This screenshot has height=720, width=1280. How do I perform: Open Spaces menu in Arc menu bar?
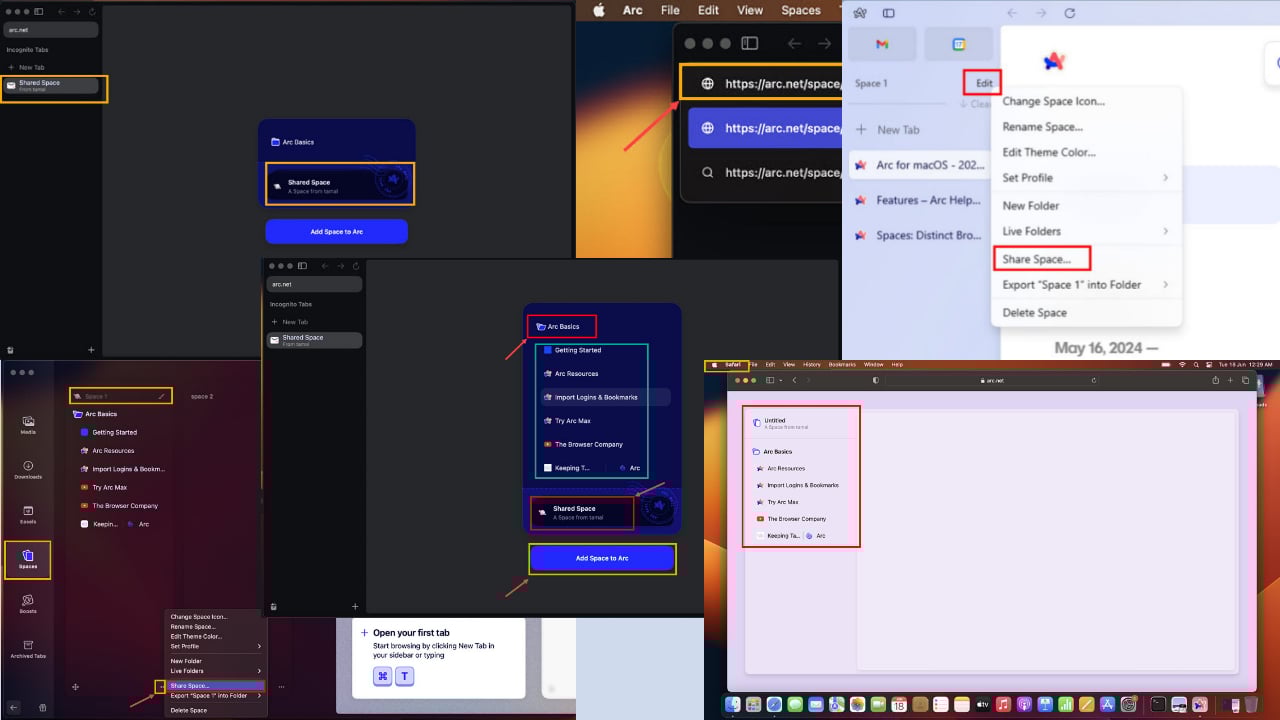click(801, 10)
